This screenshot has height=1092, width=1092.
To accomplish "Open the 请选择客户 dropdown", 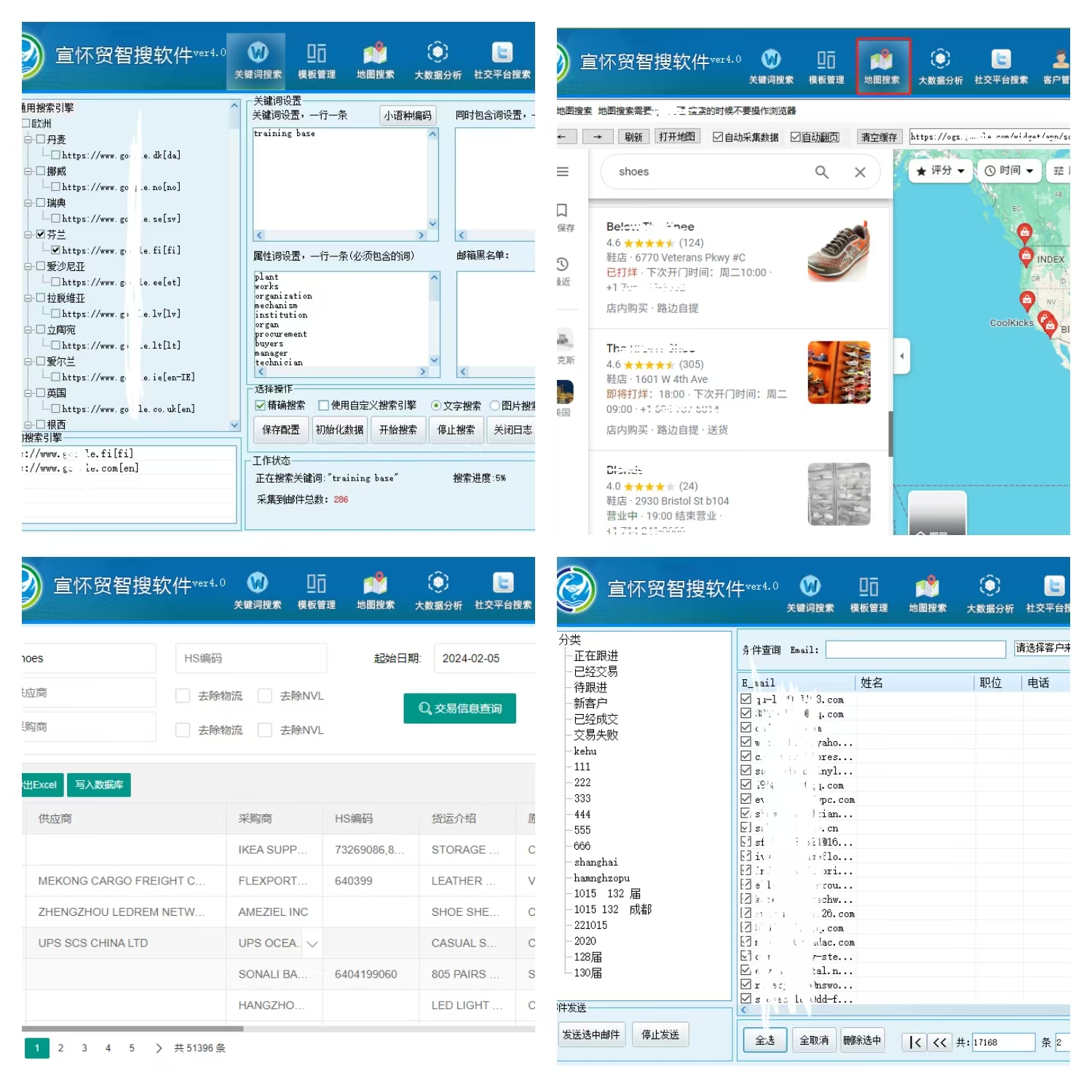I will click(x=1042, y=648).
